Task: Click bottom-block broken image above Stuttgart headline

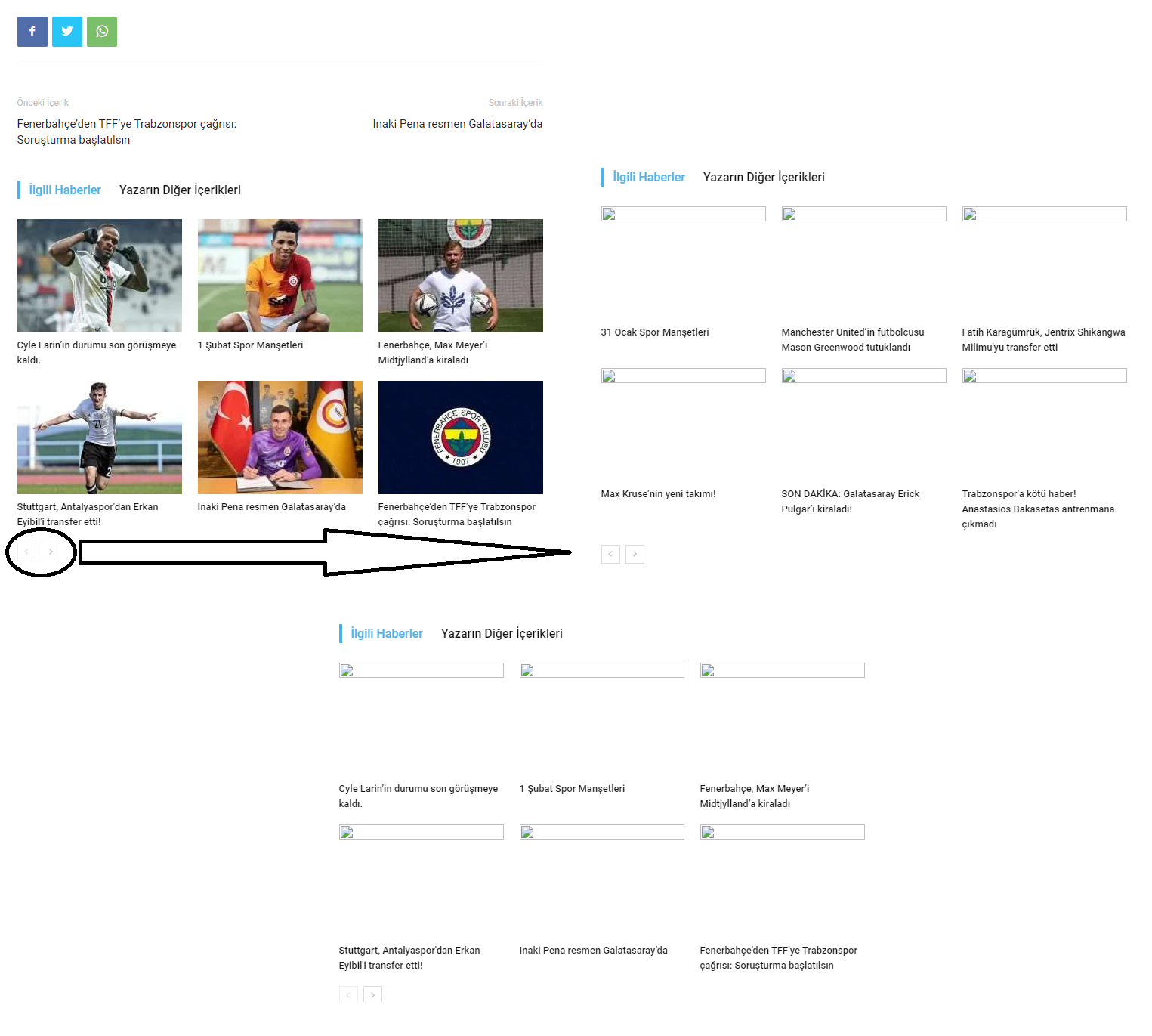Action: [x=422, y=832]
